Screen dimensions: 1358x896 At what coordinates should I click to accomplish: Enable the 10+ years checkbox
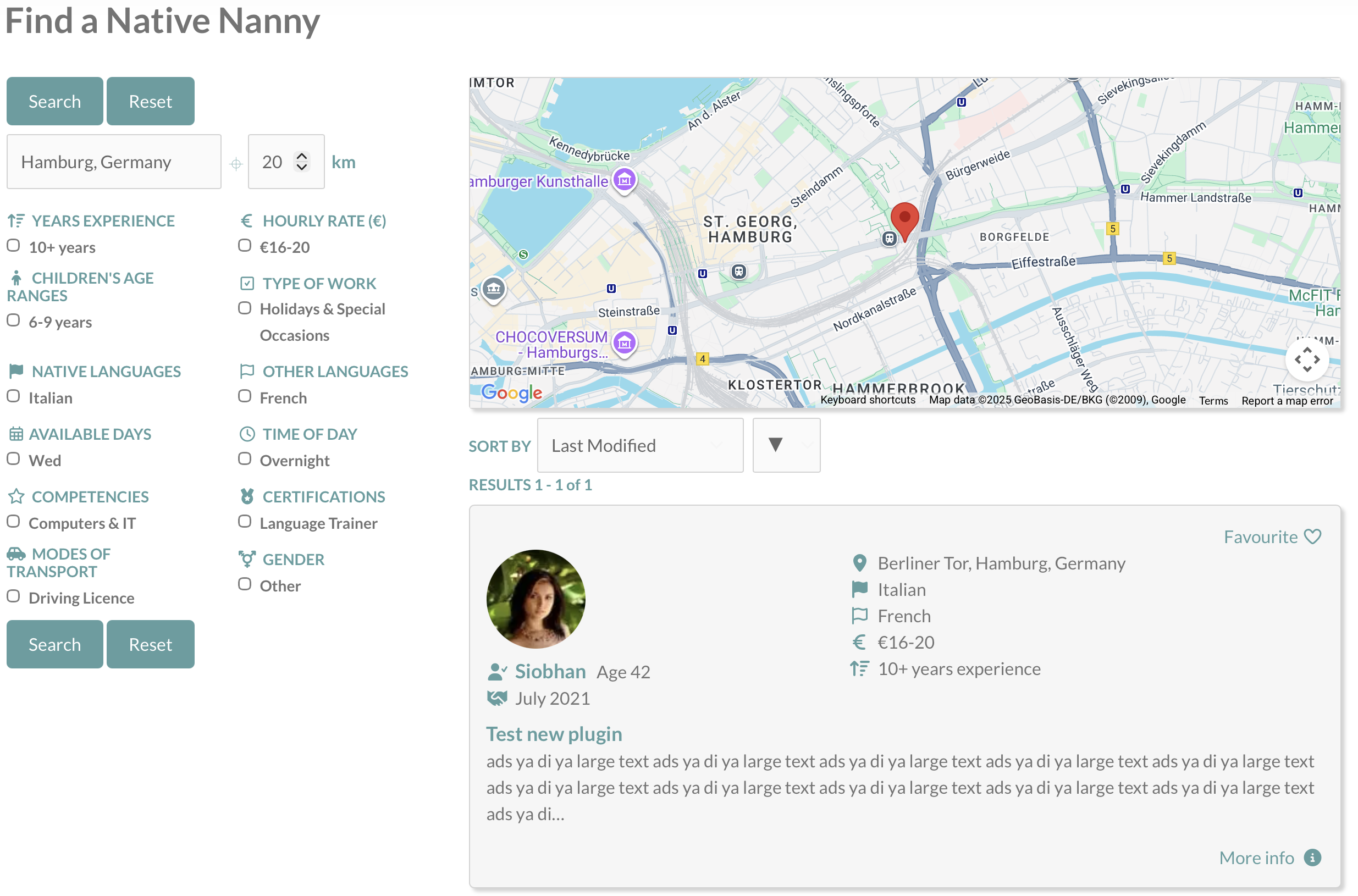tap(14, 246)
